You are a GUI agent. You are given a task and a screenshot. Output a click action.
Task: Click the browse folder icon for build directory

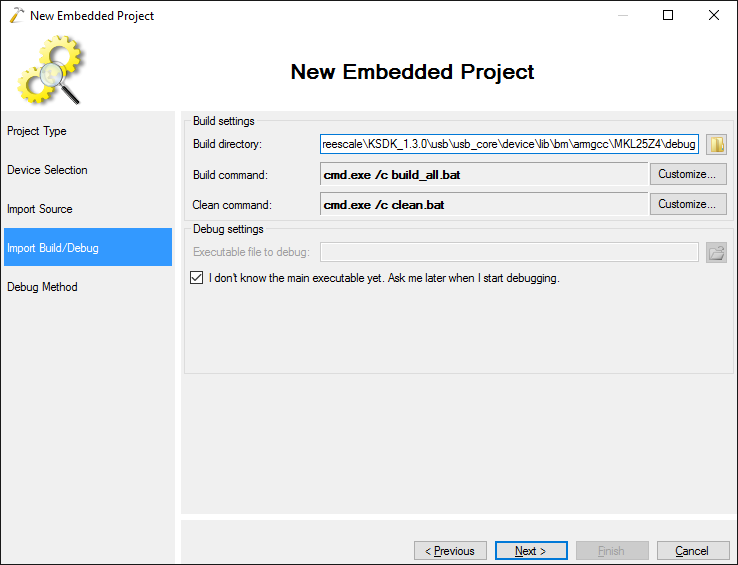(716, 145)
